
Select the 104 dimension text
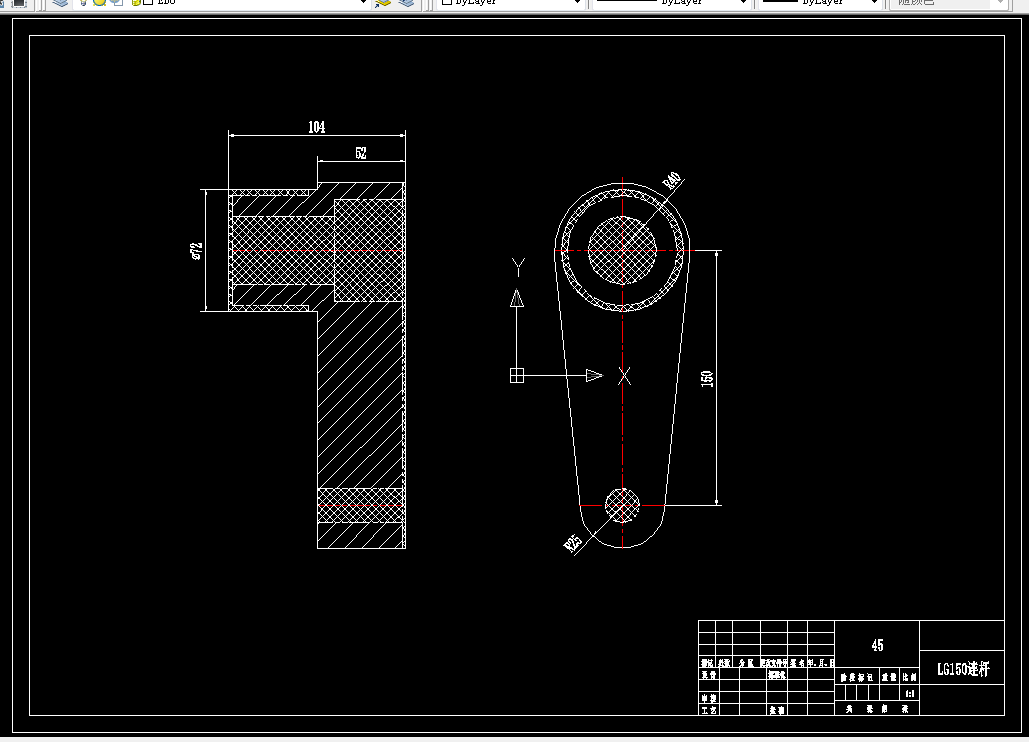[316, 127]
